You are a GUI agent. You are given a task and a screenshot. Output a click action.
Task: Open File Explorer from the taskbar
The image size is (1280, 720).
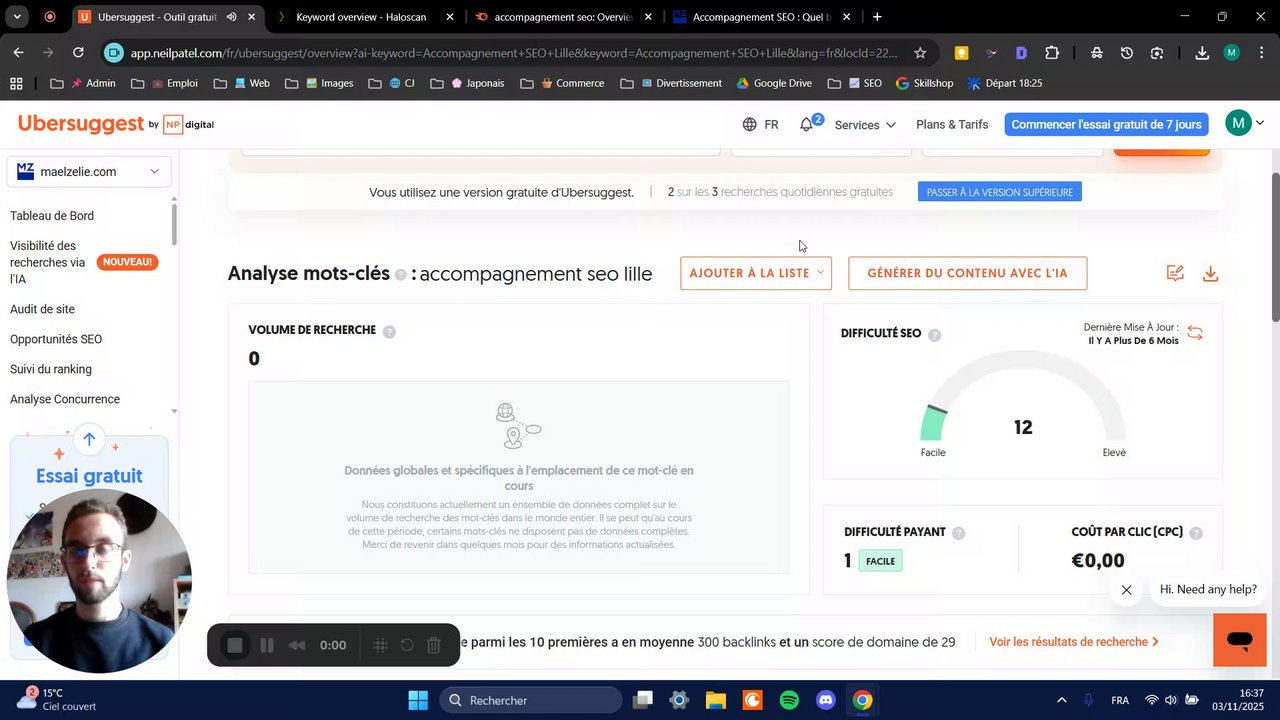715,700
